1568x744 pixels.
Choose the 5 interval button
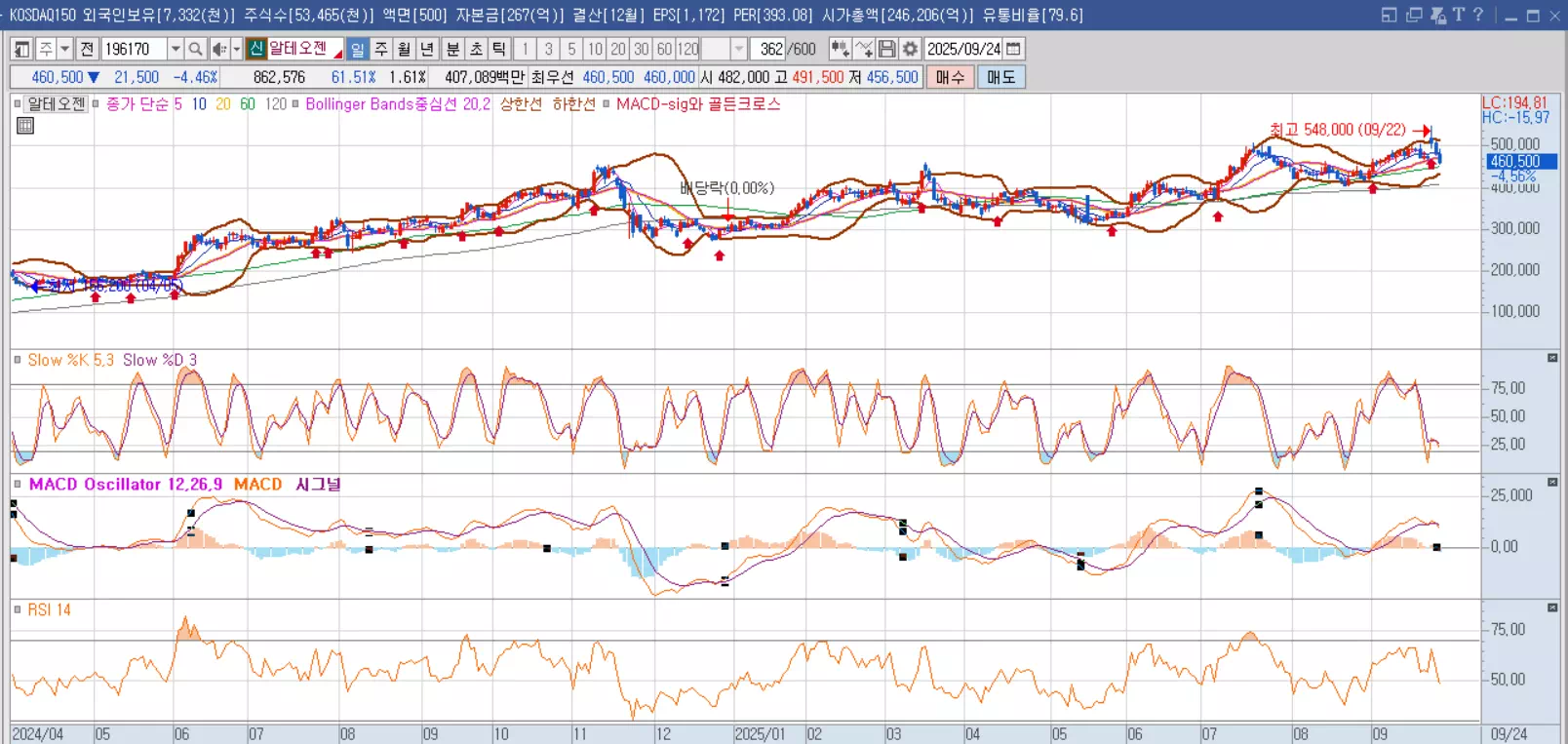(571, 49)
